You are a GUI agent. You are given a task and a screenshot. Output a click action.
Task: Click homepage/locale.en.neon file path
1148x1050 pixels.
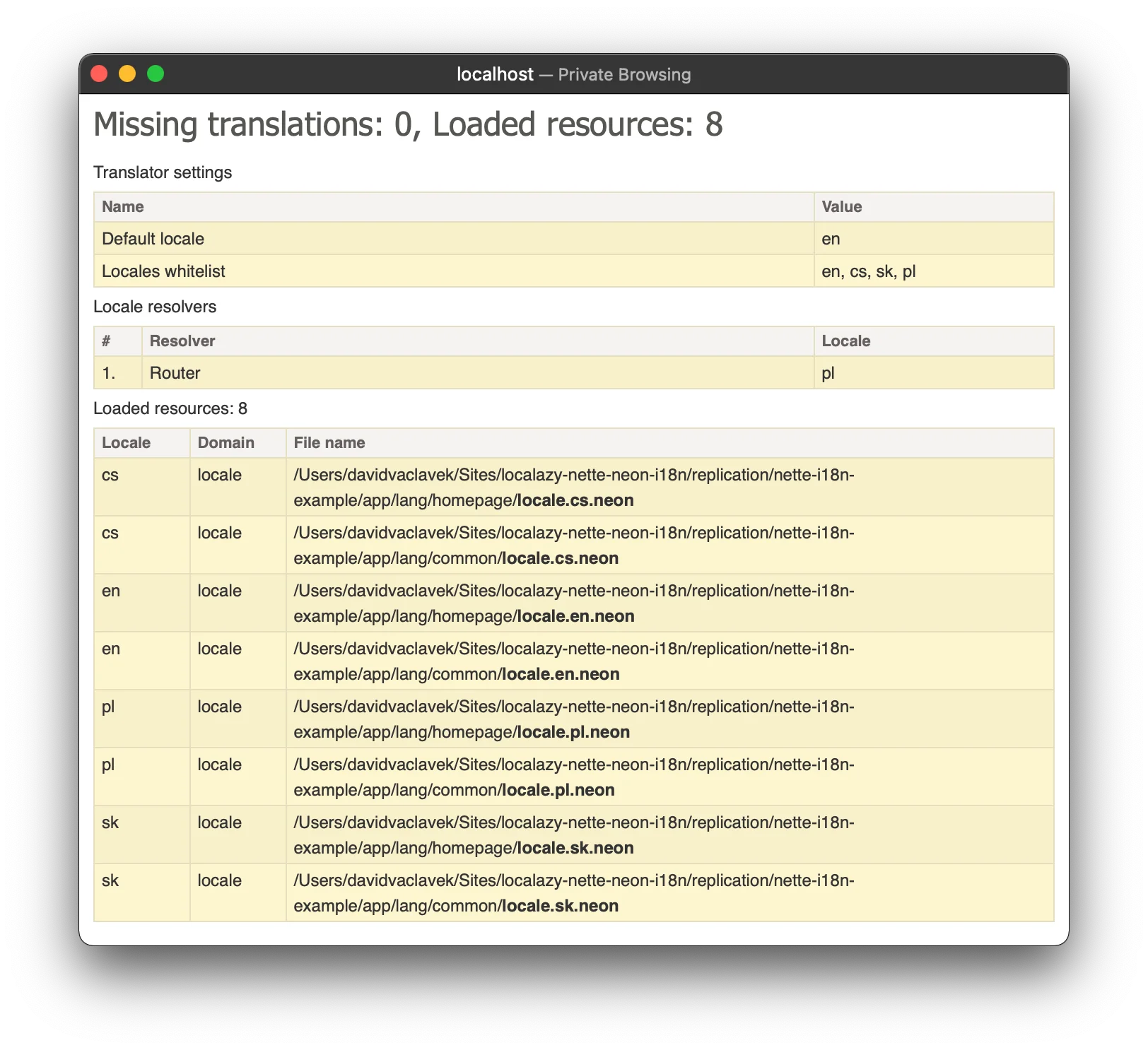pyautogui.click(x=573, y=603)
